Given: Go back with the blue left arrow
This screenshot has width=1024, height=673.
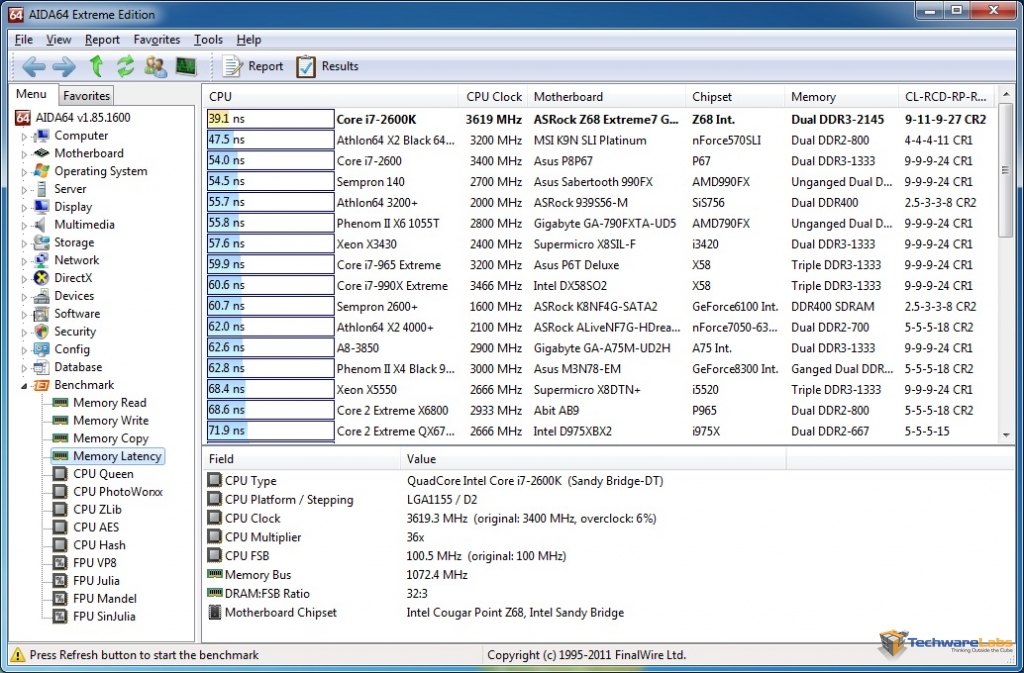Looking at the screenshot, I should (33, 66).
